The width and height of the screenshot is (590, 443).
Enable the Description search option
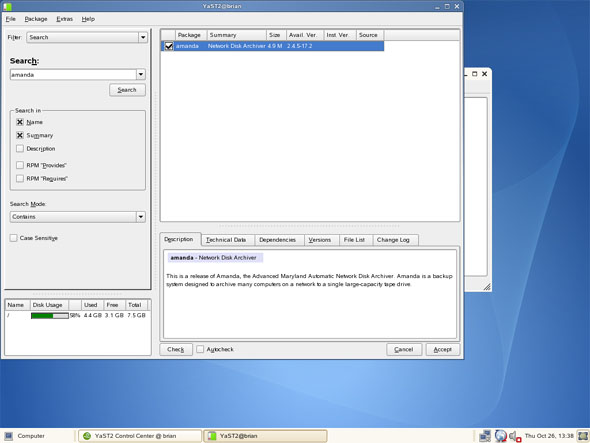coord(20,149)
